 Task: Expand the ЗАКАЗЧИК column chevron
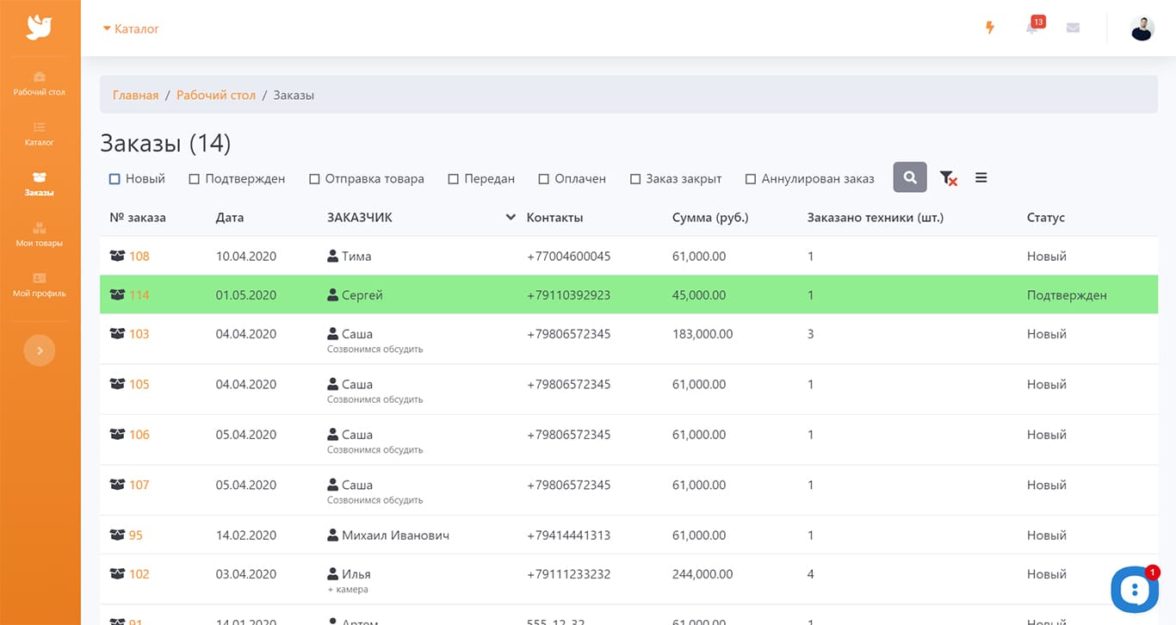[x=511, y=217]
